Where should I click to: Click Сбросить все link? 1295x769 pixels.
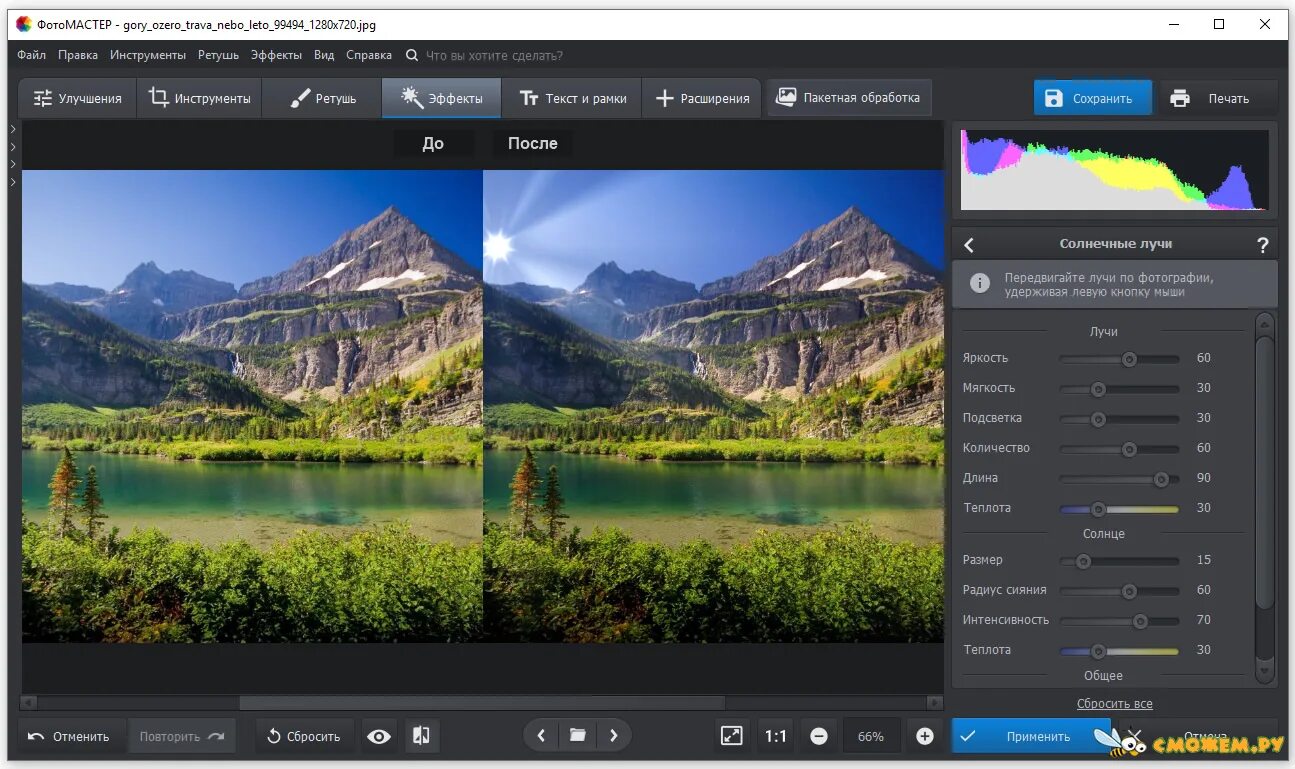click(1114, 704)
